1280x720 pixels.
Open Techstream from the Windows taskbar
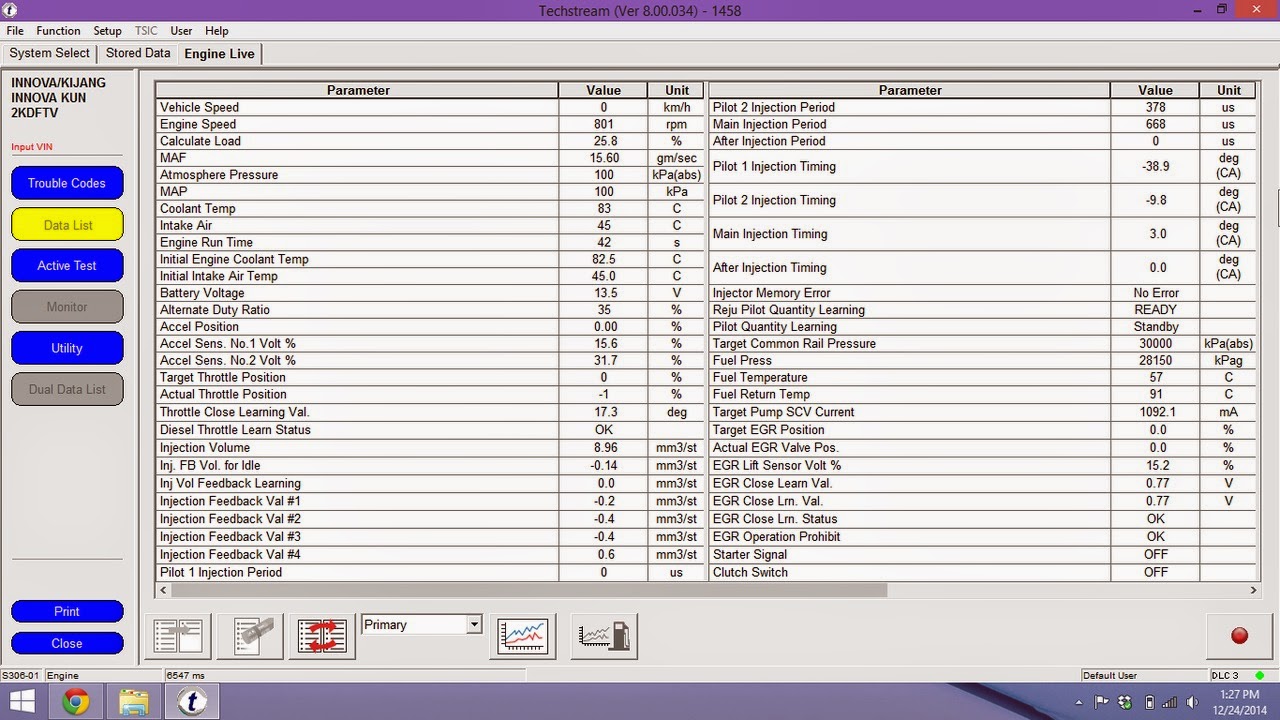(x=191, y=702)
